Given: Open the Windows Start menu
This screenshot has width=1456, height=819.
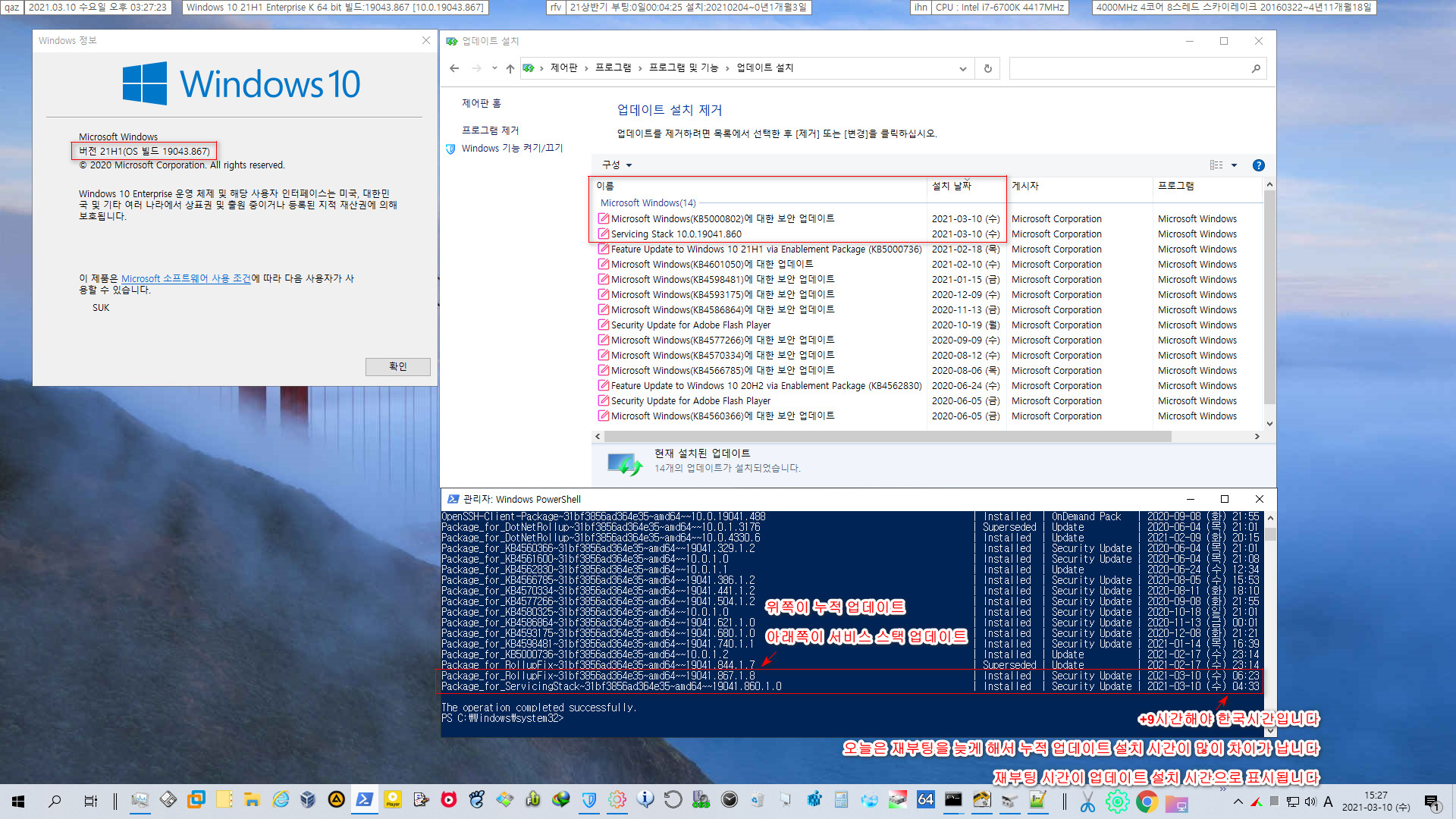Looking at the screenshot, I should coord(18,801).
